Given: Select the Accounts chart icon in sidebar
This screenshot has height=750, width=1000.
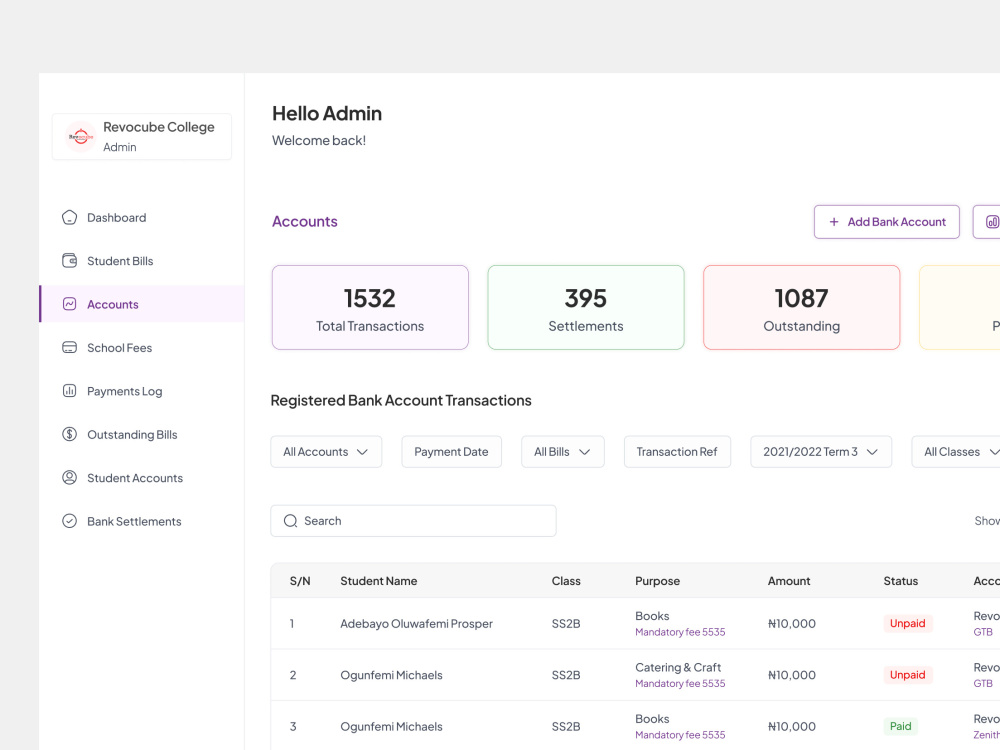Looking at the screenshot, I should [x=70, y=304].
